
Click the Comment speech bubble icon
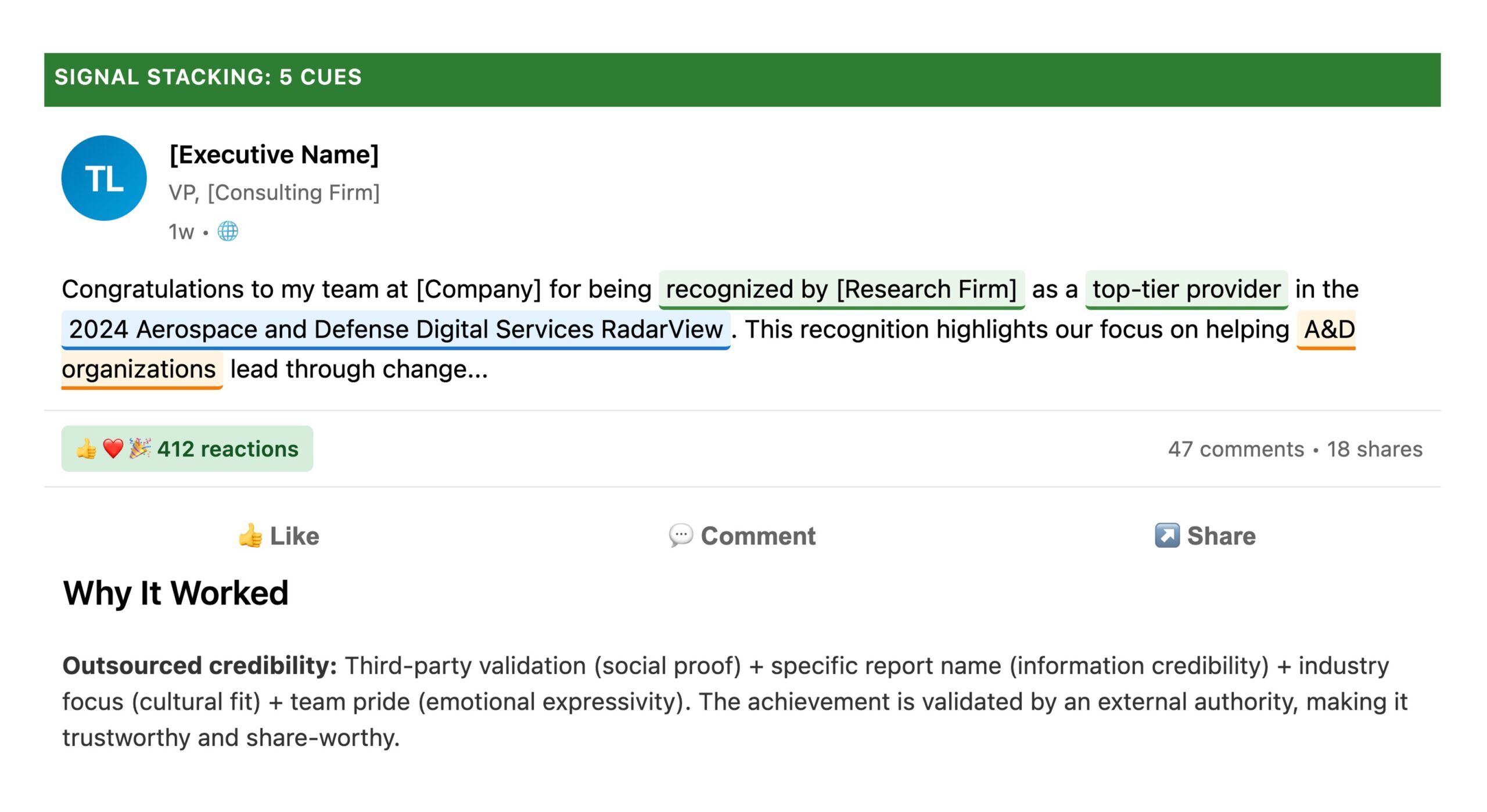(x=681, y=536)
